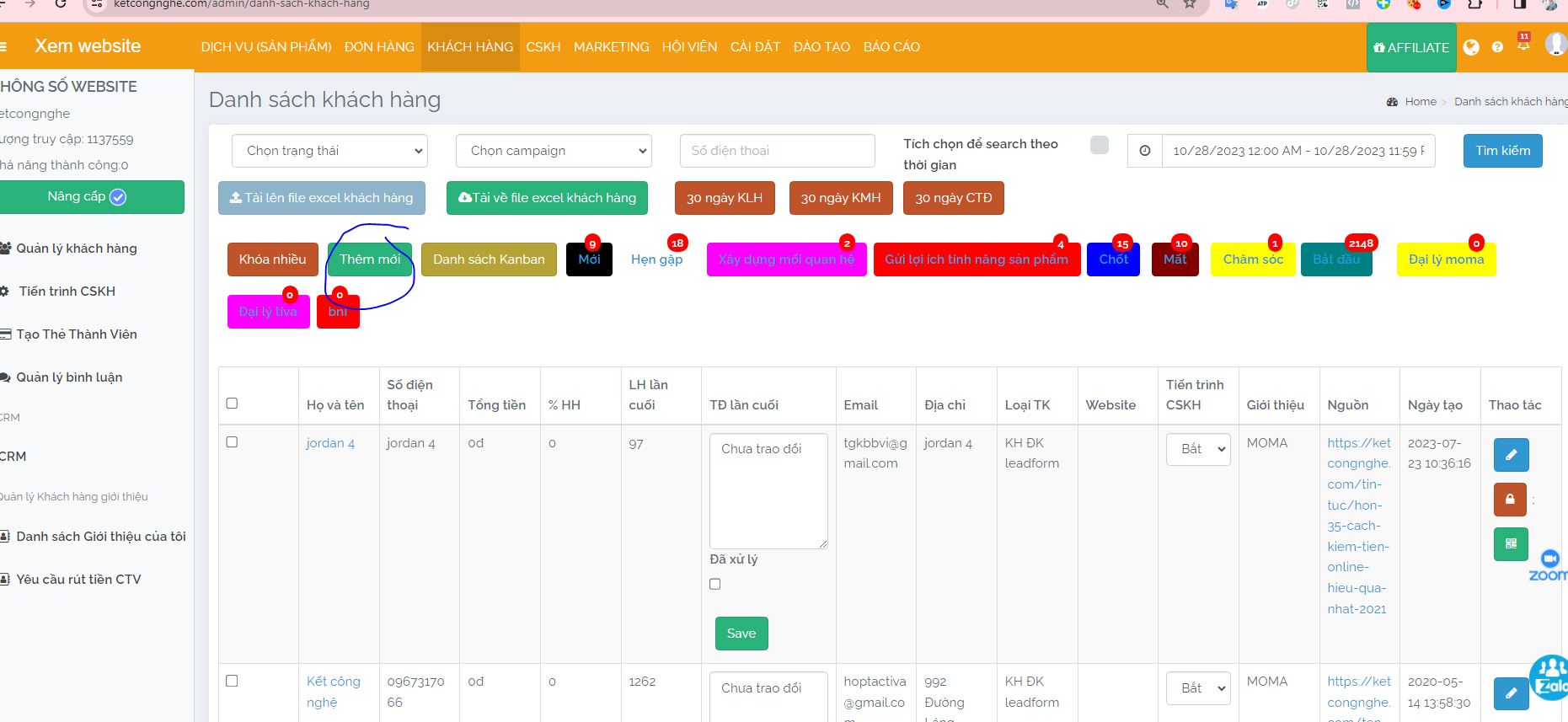Click the 'Thêm mới' button
Screen dimensions: 1568x722
tap(370, 259)
